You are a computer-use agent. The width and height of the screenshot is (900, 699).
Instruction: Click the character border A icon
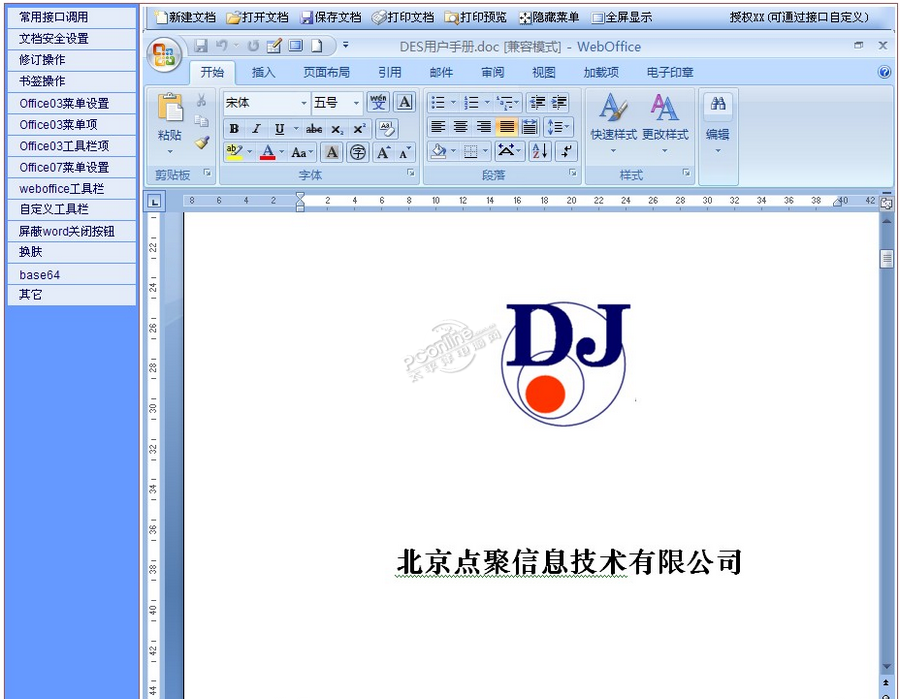pos(405,102)
